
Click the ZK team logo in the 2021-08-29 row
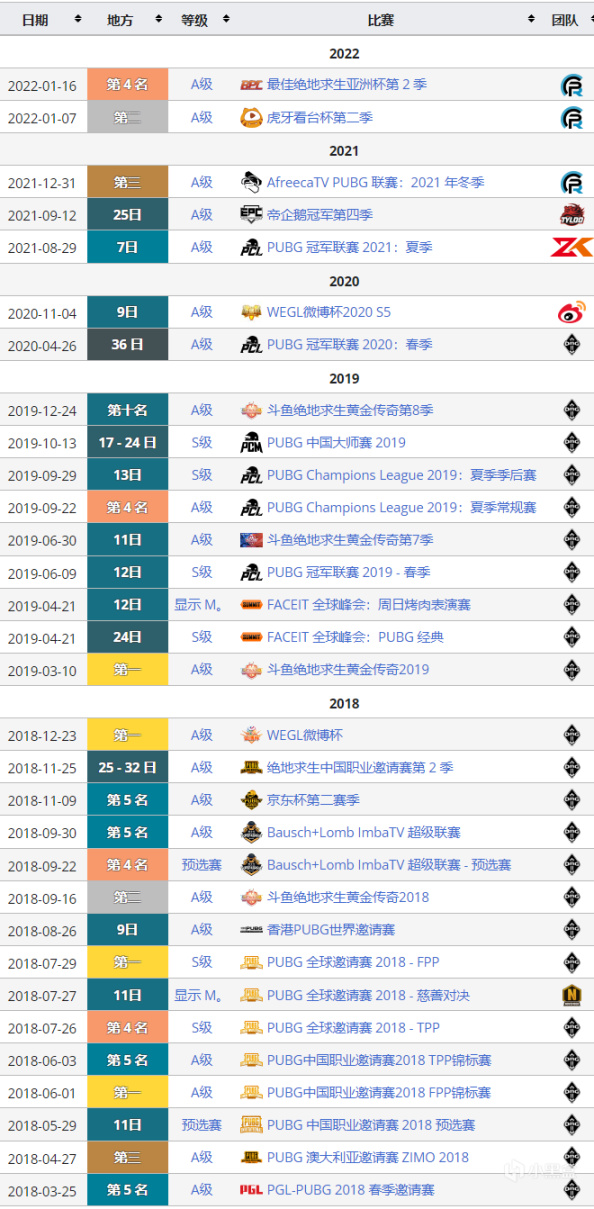pyautogui.click(x=572, y=247)
